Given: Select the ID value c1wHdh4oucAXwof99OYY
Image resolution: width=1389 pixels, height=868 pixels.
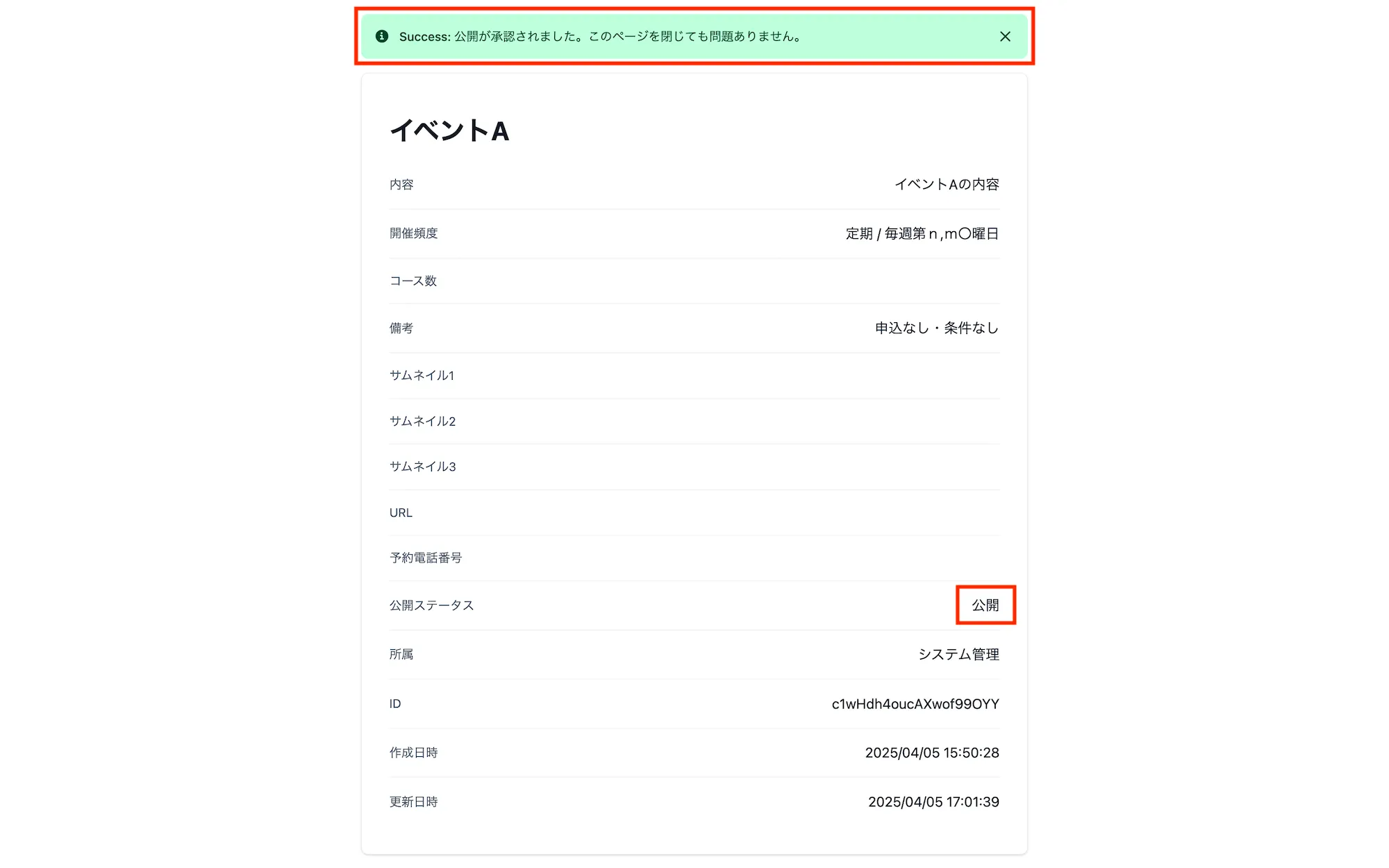Looking at the screenshot, I should click(x=915, y=703).
